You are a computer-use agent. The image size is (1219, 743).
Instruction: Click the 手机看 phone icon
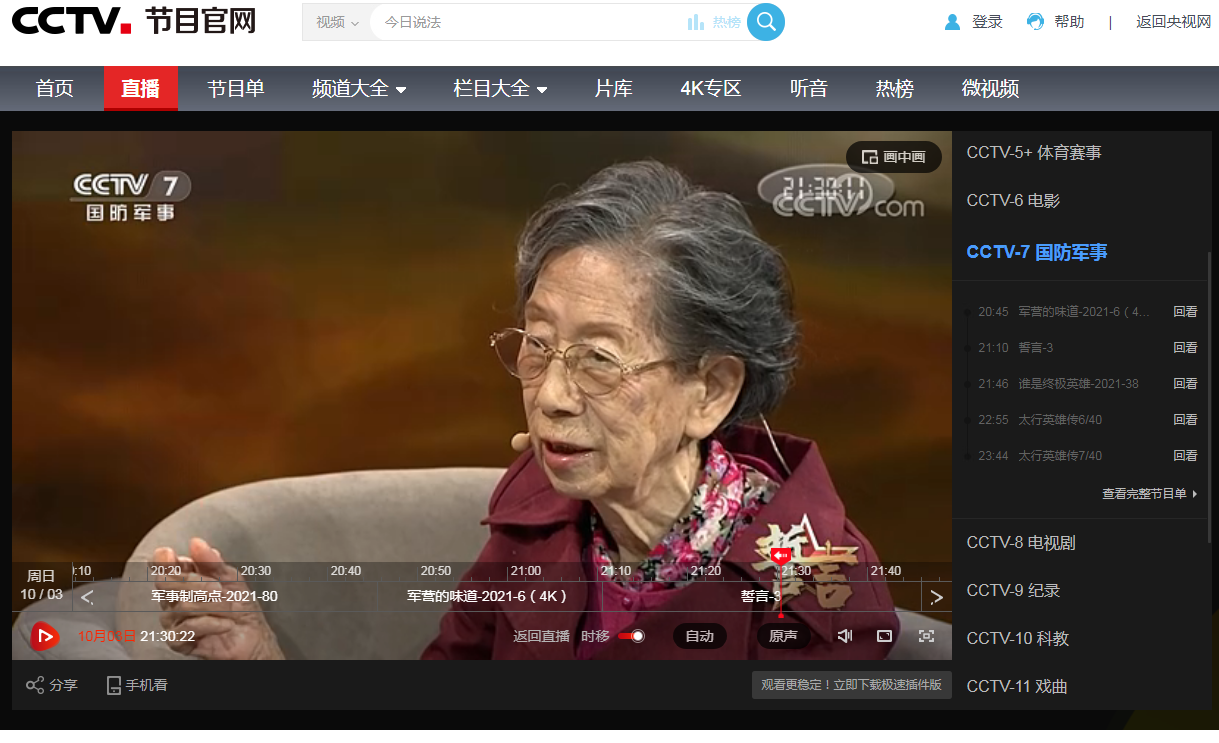(114, 685)
